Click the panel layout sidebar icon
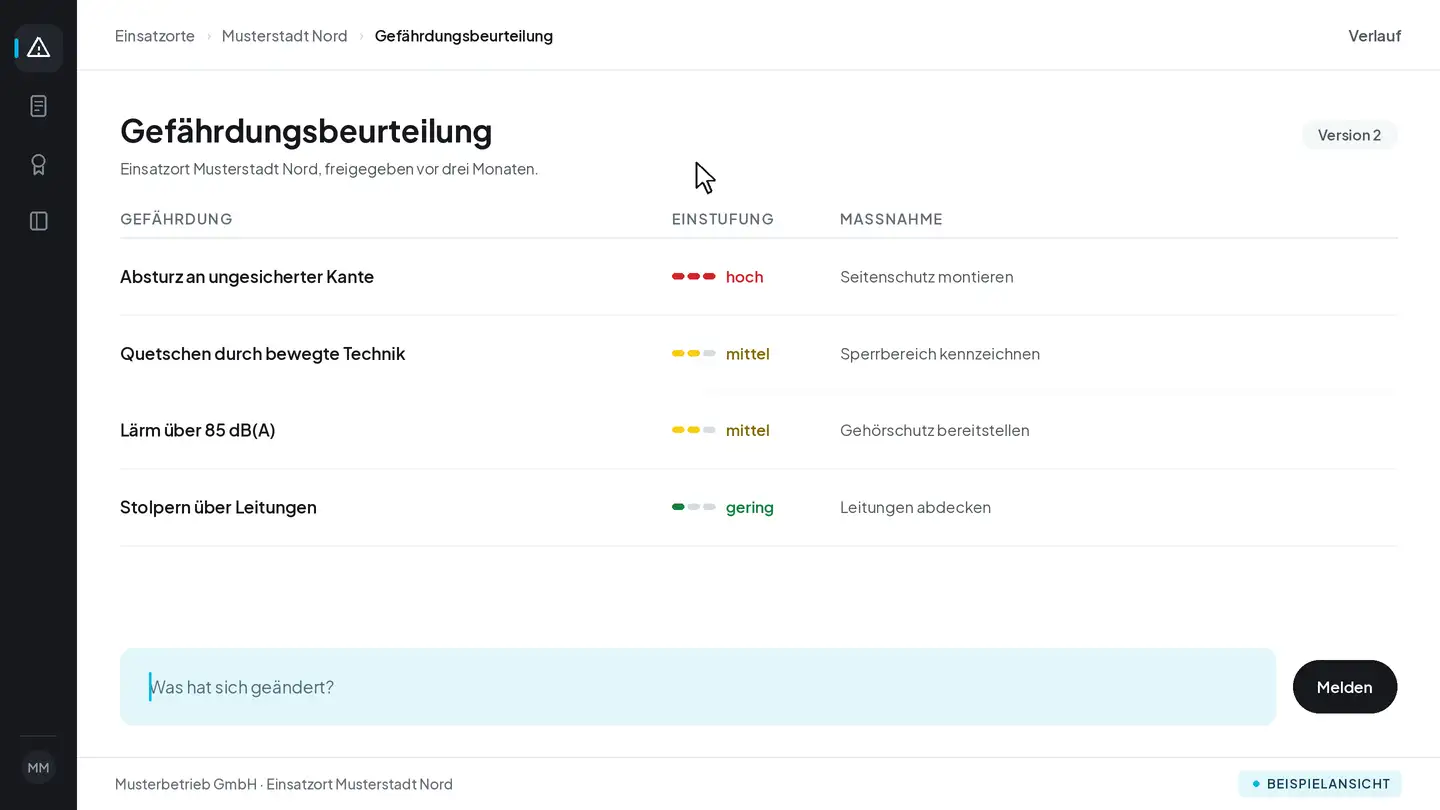 (x=39, y=221)
